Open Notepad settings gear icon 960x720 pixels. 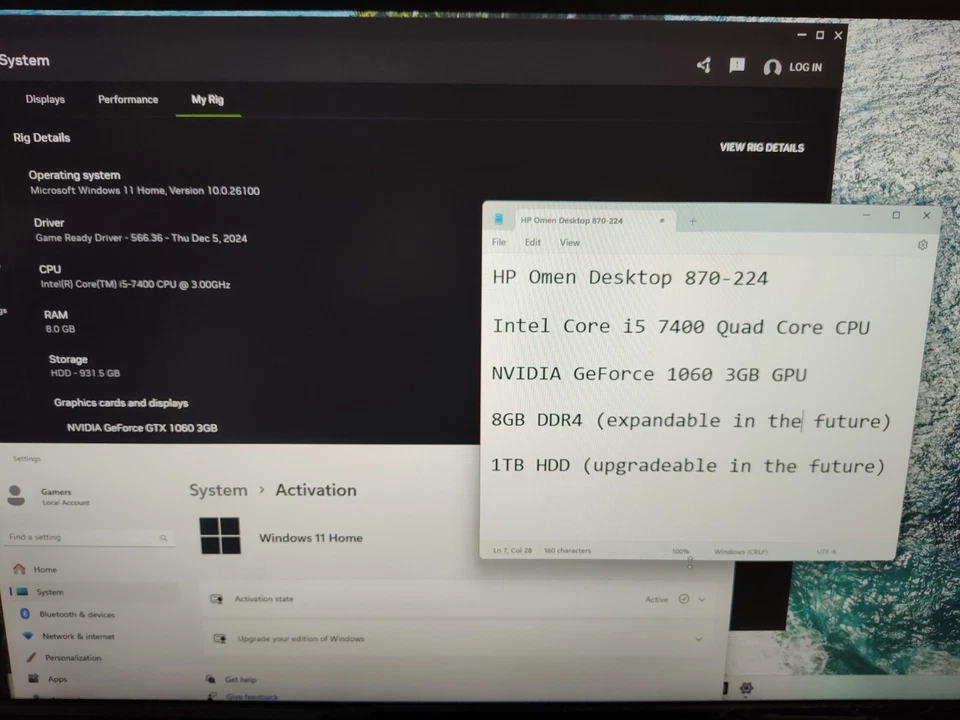tap(923, 245)
